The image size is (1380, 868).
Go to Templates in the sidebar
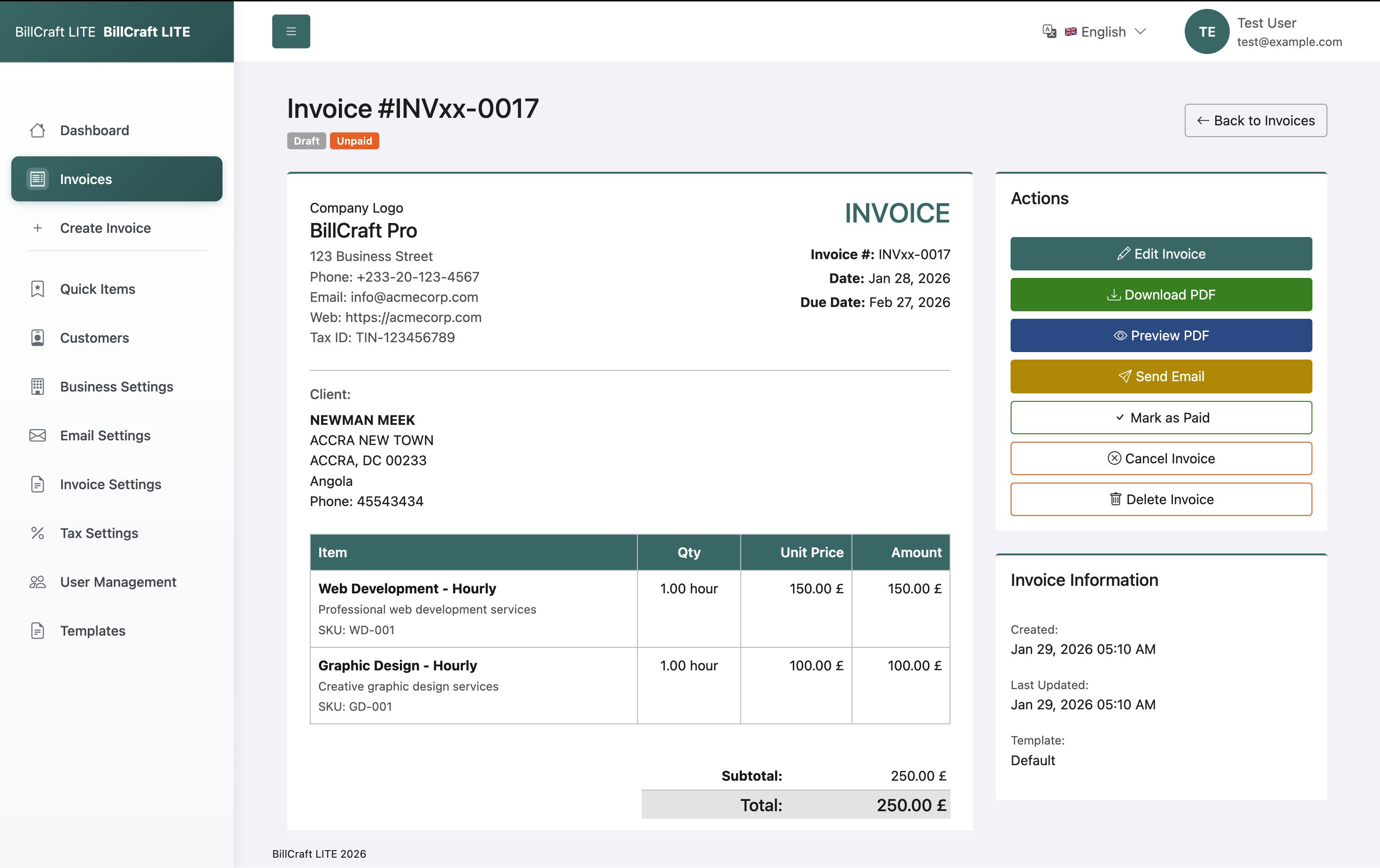click(93, 630)
